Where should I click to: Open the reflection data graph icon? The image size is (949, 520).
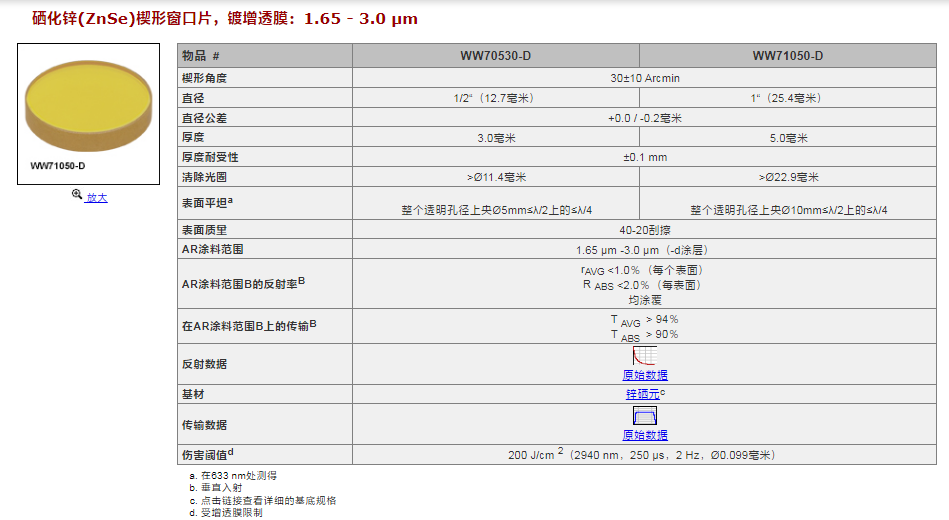pyautogui.click(x=644, y=356)
